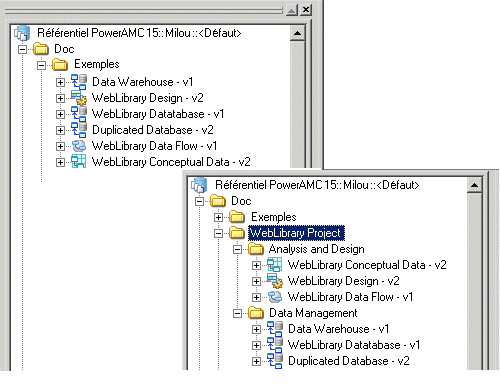Expand Duplicated Database - v2 in the right window
The height and width of the screenshot is (387, 500).
[x=256, y=361]
